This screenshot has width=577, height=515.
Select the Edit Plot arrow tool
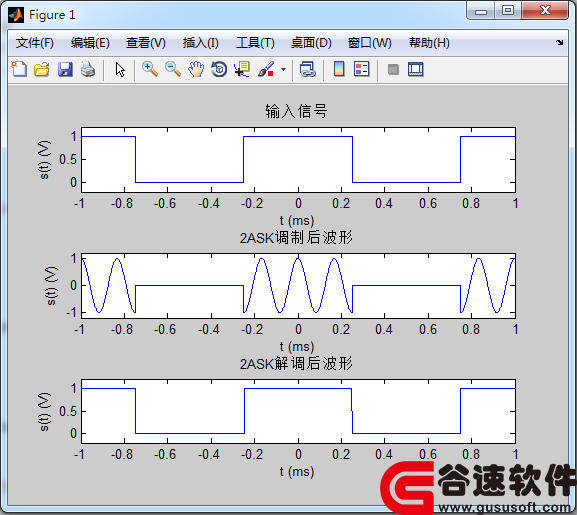point(120,69)
